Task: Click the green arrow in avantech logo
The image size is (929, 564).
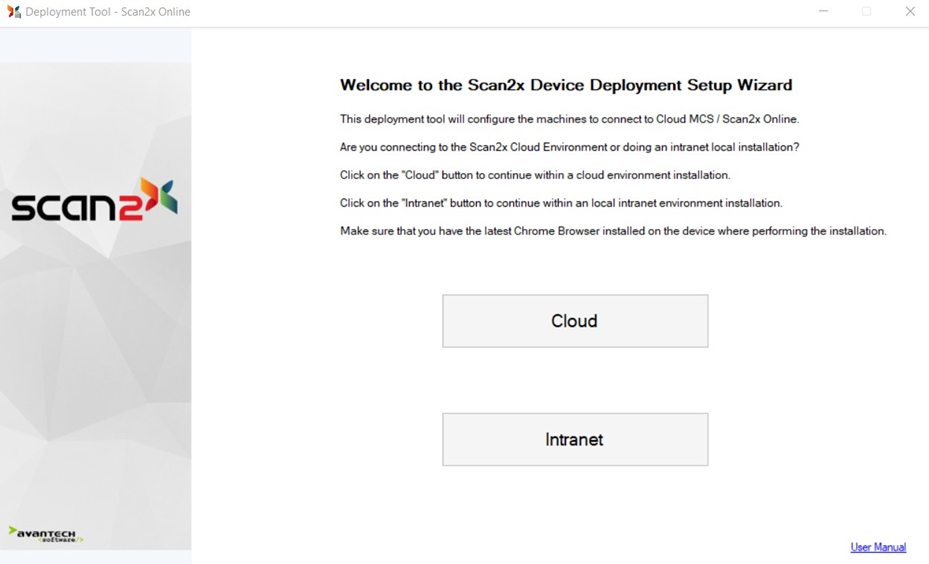Action: coord(13,531)
